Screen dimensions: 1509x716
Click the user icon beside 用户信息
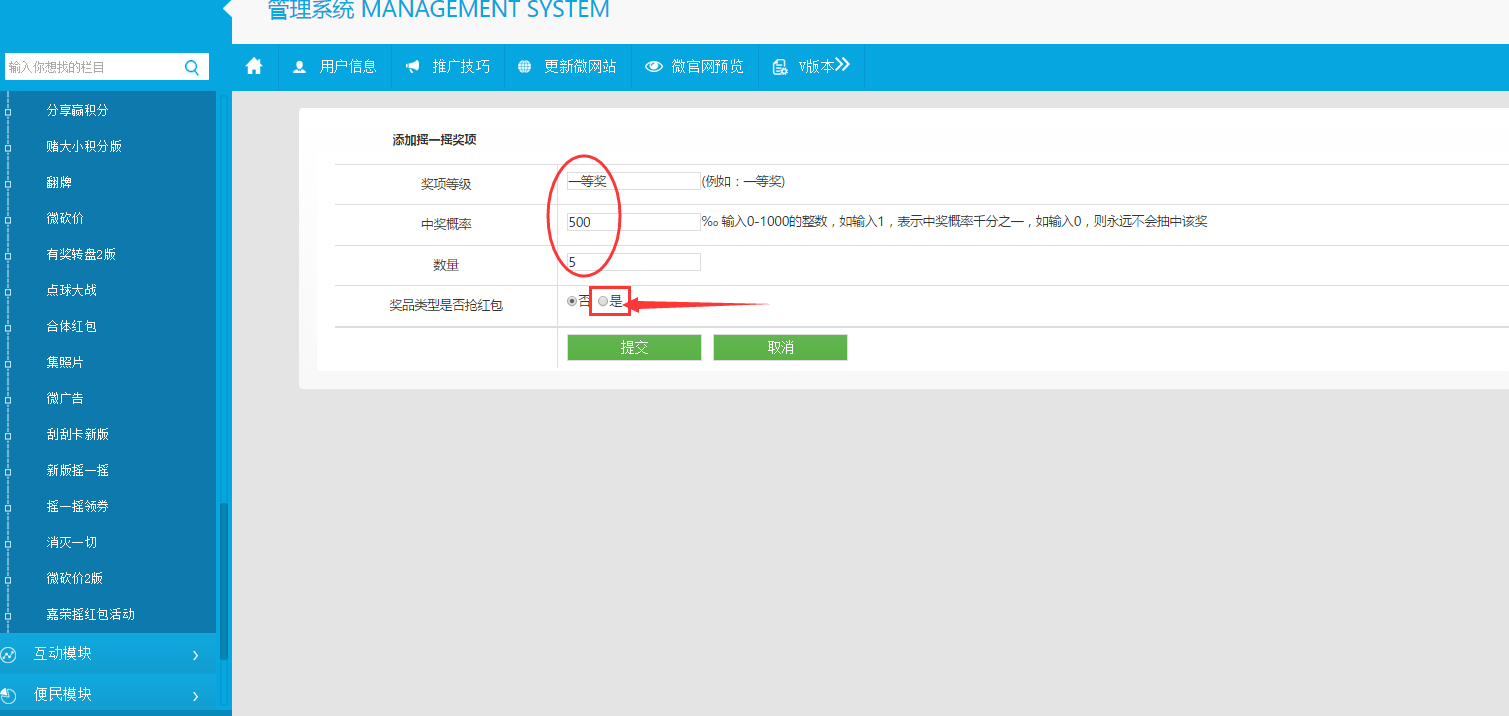pyautogui.click(x=299, y=67)
